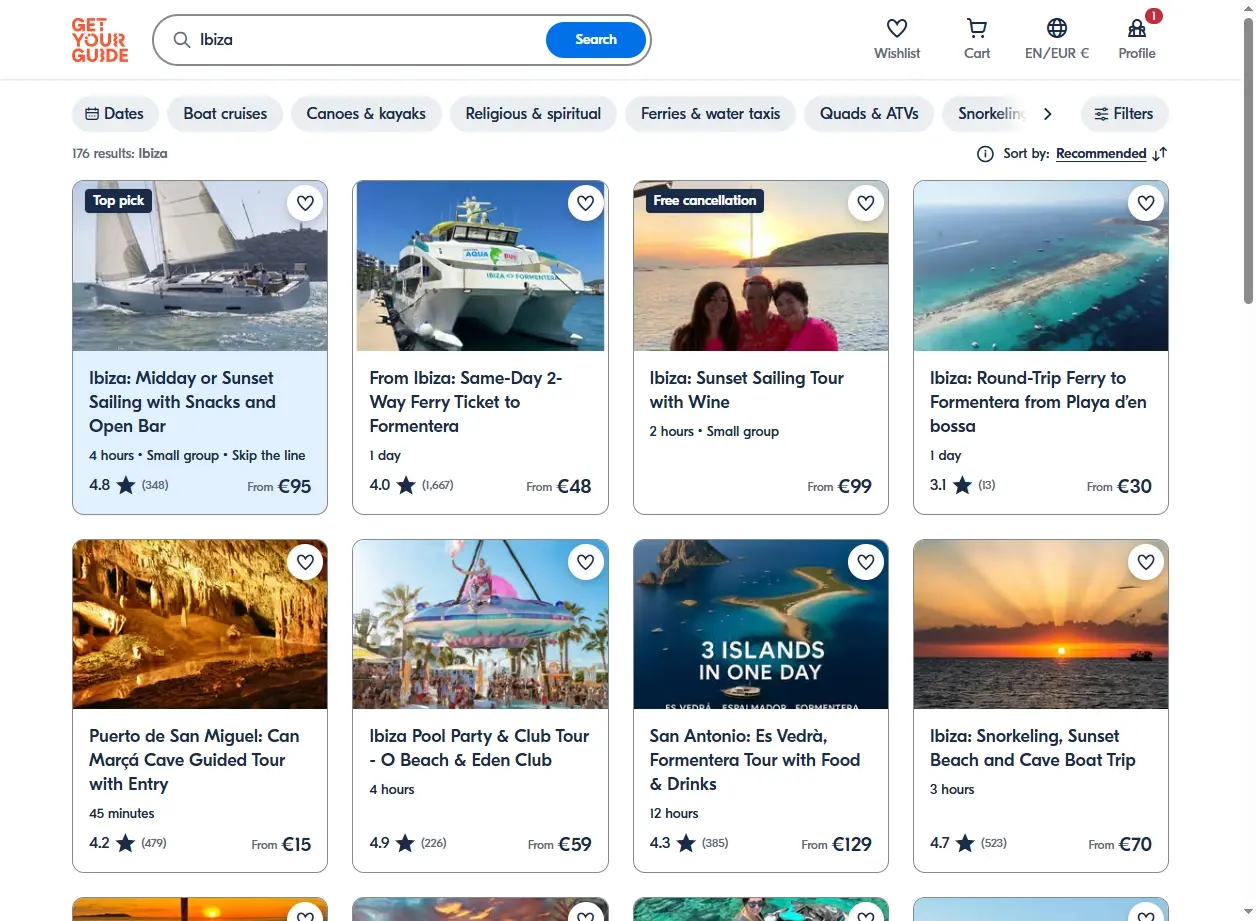This screenshot has width=1256, height=921.
Task: Wishlist the Same-Day 2-Way Ferry Ticket card
Action: 586,204
